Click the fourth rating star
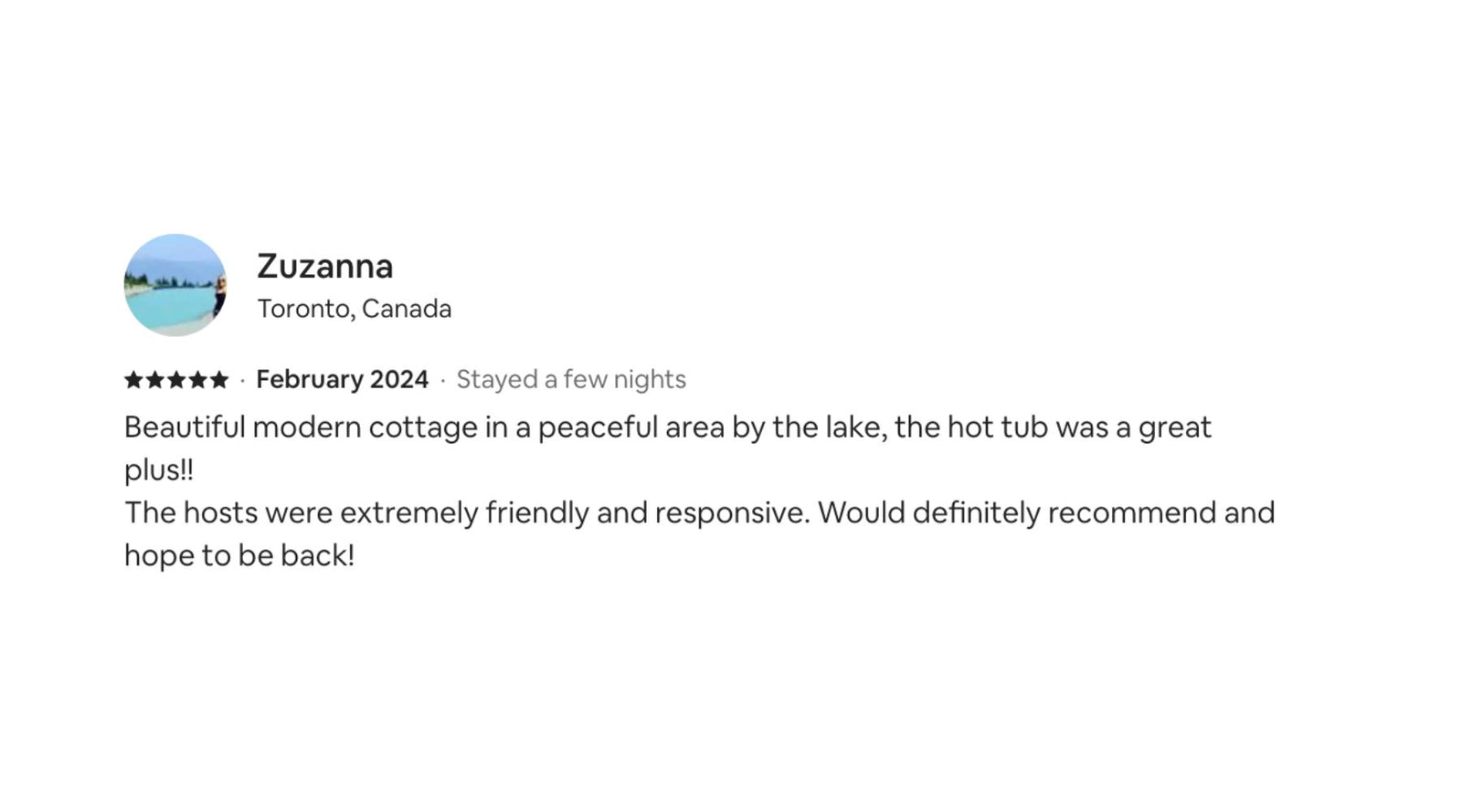The height and width of the screenshot is (812, 1462). (x=197, y=380)
